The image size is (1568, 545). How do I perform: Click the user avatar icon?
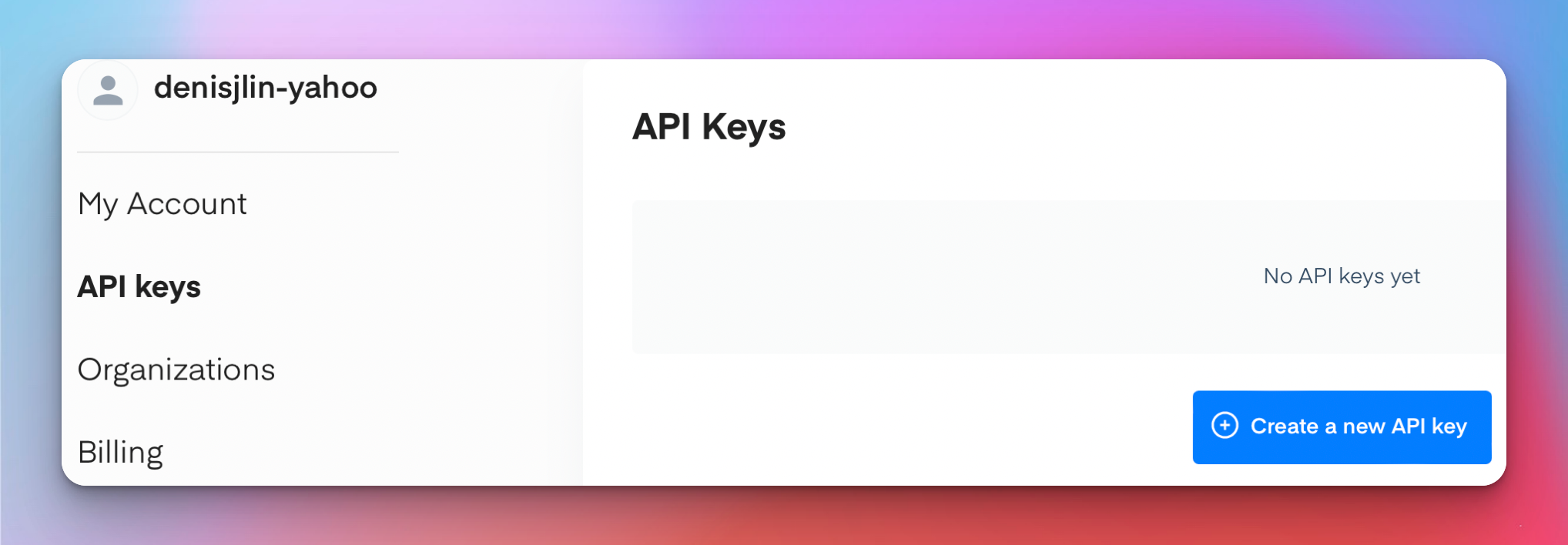click(x=108, y=90)
